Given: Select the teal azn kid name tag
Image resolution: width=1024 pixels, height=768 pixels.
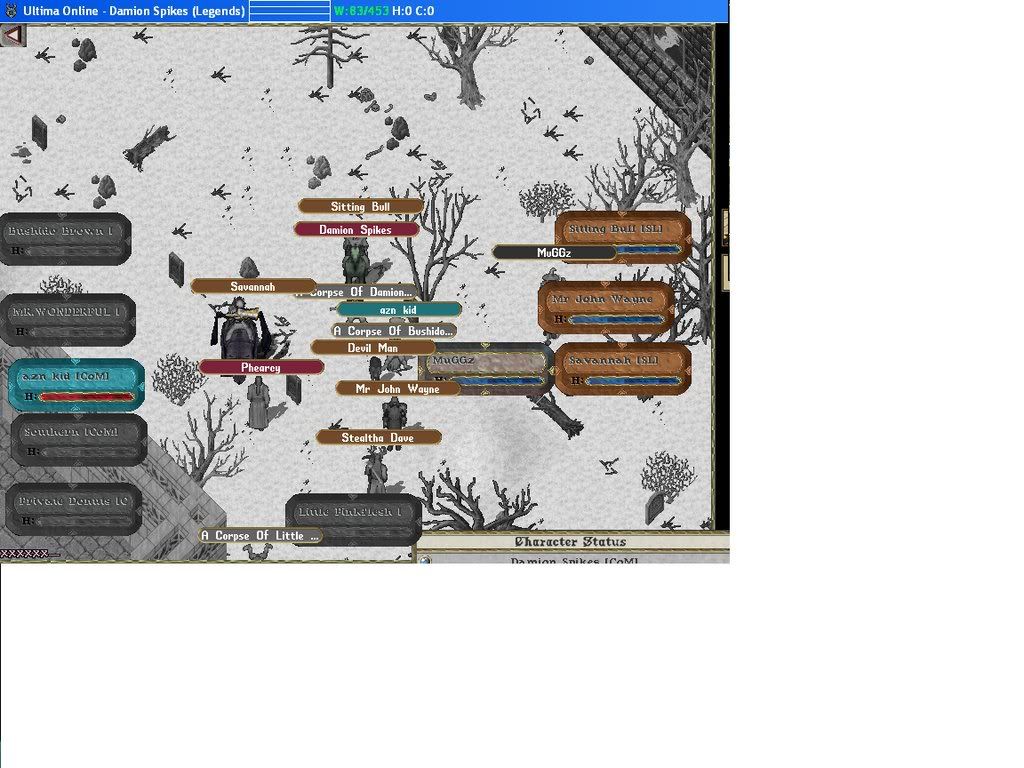Looking at the screenshot, I should click(398, 310).
